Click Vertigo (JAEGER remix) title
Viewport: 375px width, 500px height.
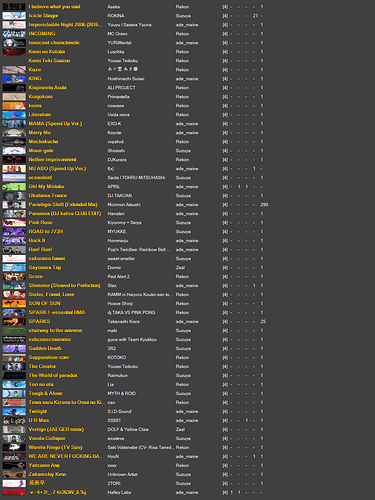tap(56, 430)
